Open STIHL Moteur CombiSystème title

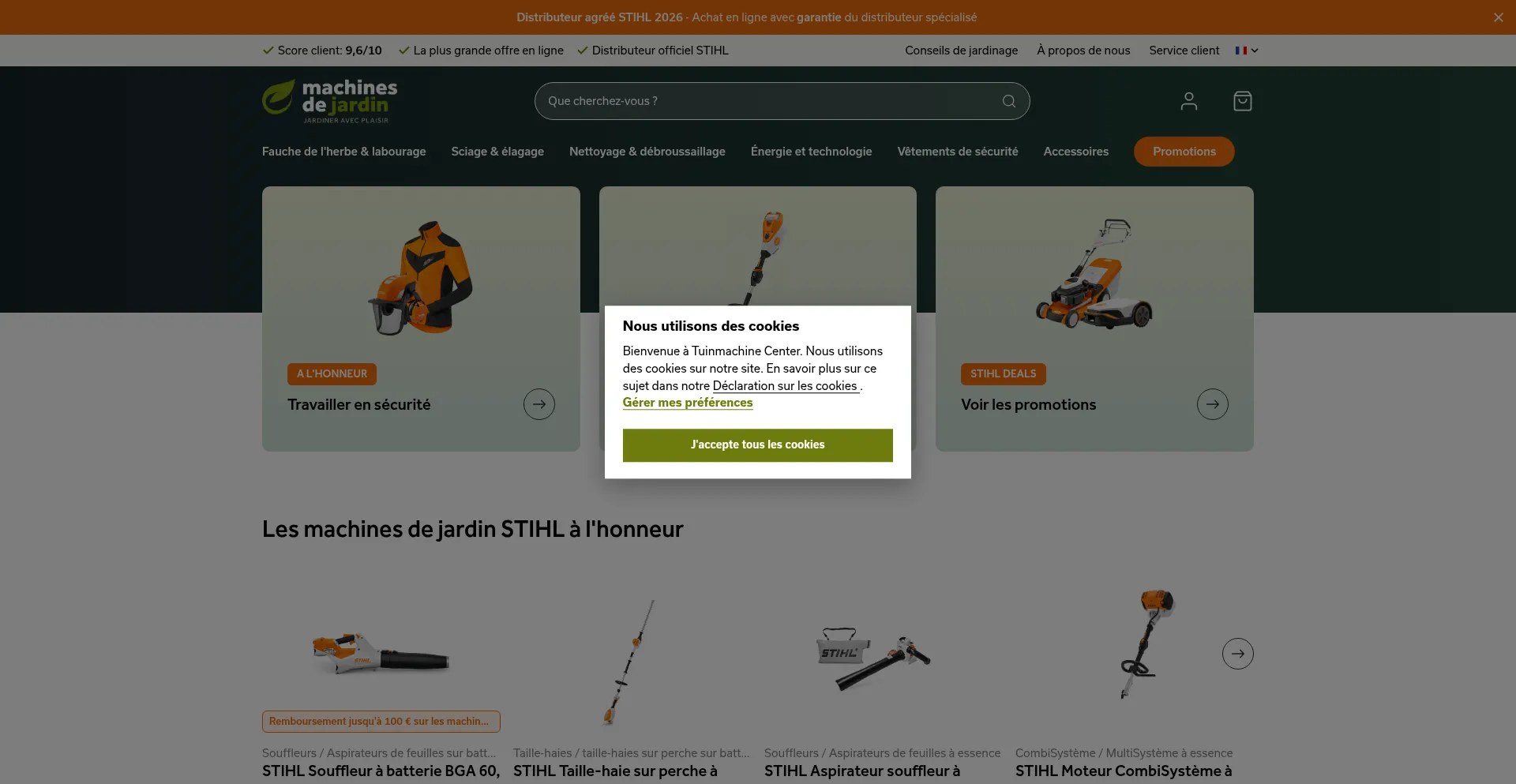[1124, 771]
